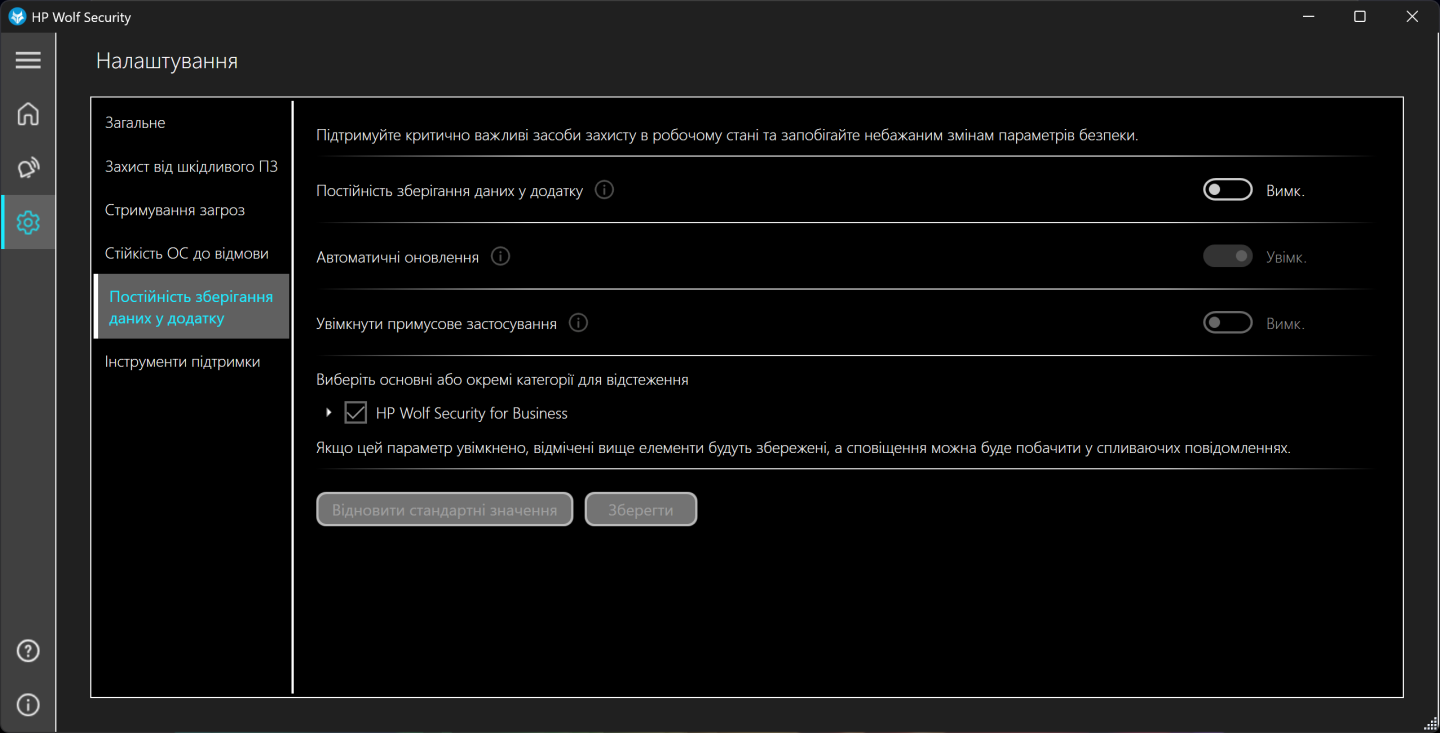Image resolution: width=1440 pixels, height=733 pixels.
Task: Switch to Захист від шкідливого ПЗ tab
Action: tap(191, 166)
